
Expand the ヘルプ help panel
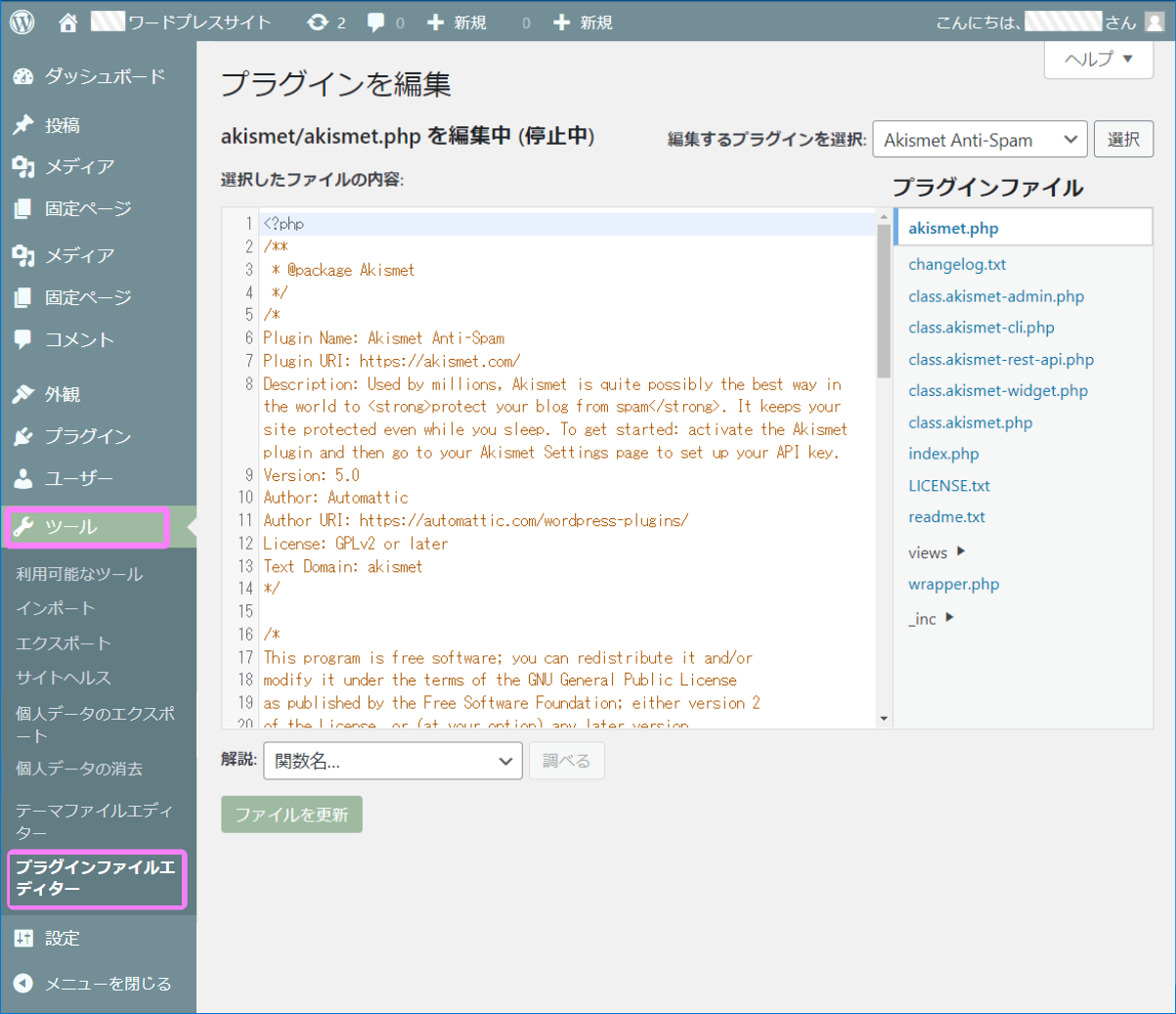(x=1098, y=60)
